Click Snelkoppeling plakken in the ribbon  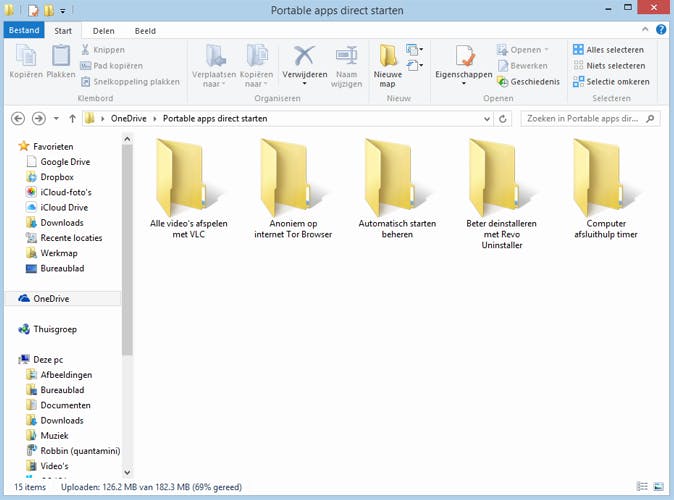tap(130, 82)
